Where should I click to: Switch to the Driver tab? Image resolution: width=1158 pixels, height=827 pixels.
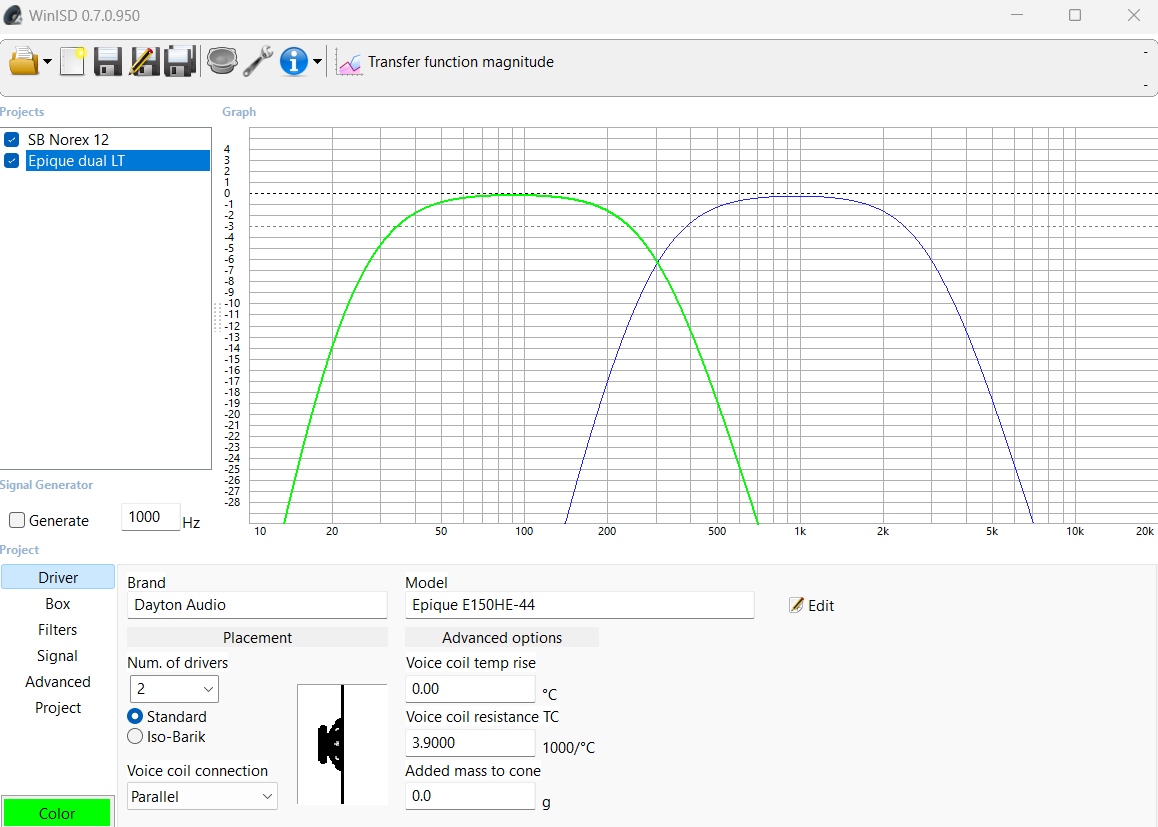point(58,577)
